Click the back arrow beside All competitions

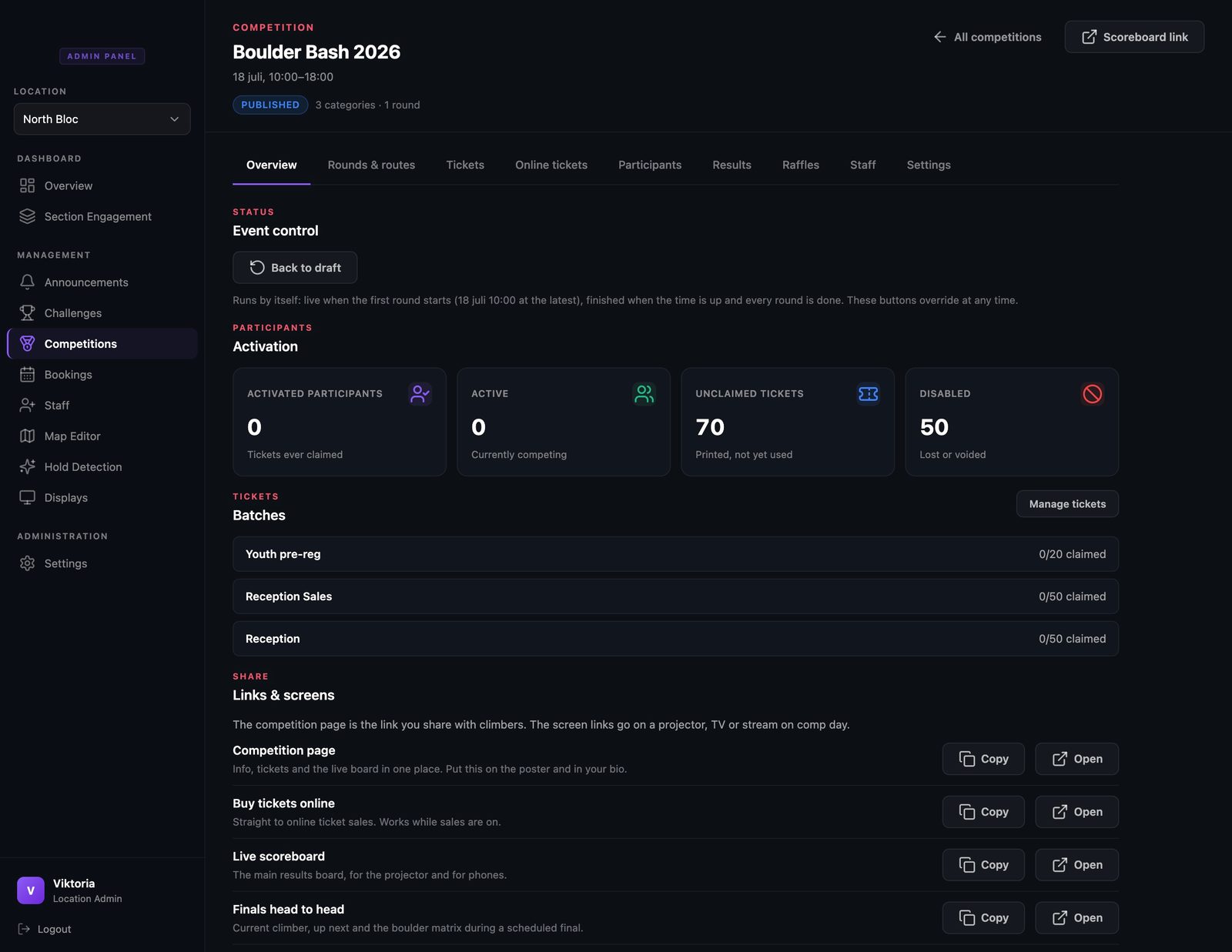pos(940,37)
